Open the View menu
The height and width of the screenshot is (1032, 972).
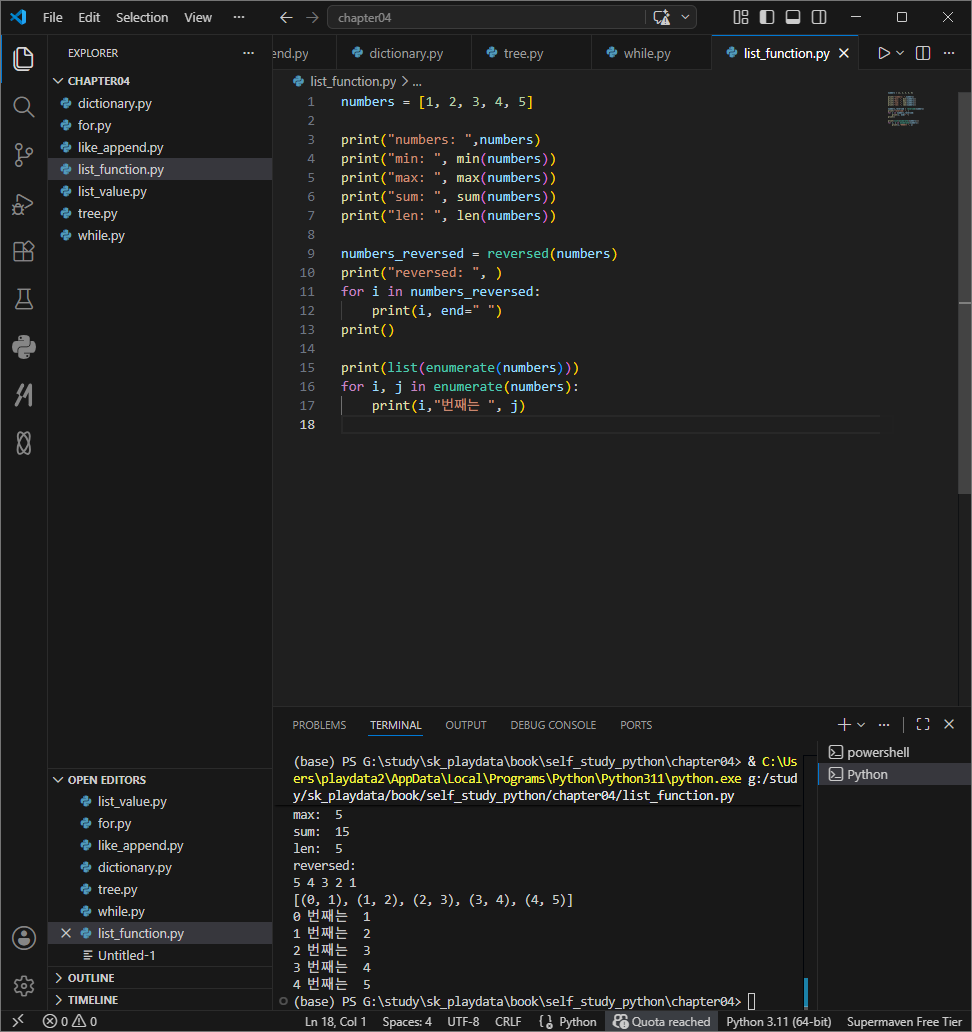click(197, 18)
